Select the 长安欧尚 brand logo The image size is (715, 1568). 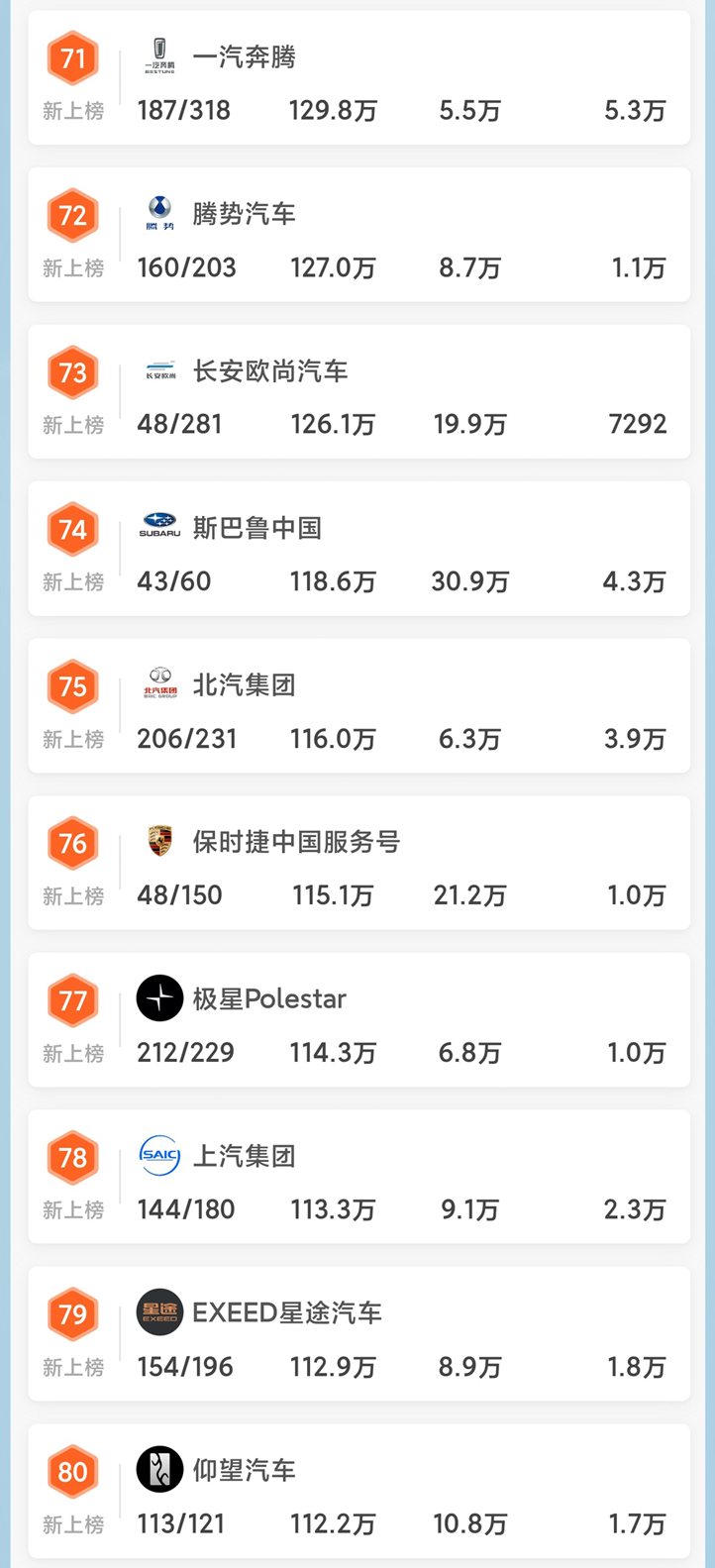(159, 370)
